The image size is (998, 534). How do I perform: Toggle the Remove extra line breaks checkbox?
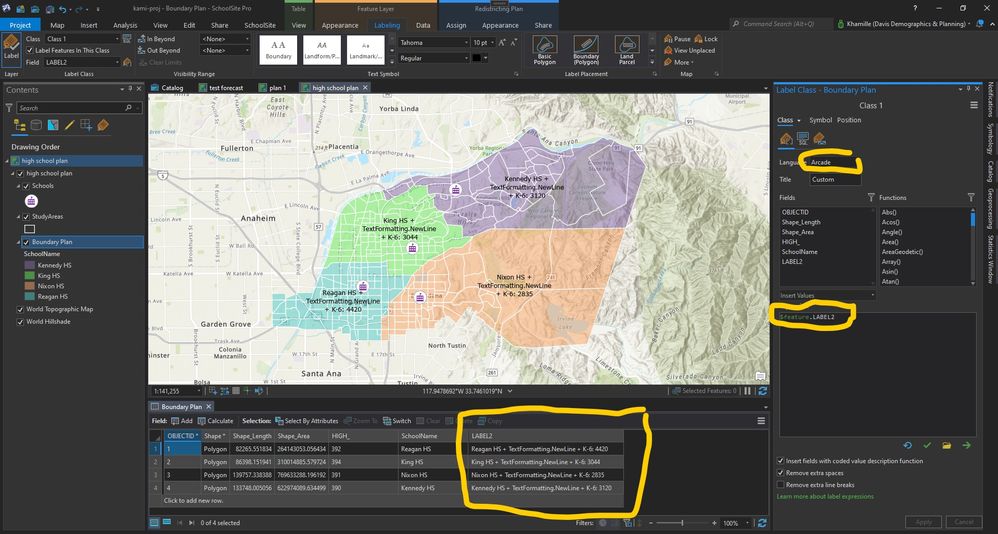click(781, 484)
